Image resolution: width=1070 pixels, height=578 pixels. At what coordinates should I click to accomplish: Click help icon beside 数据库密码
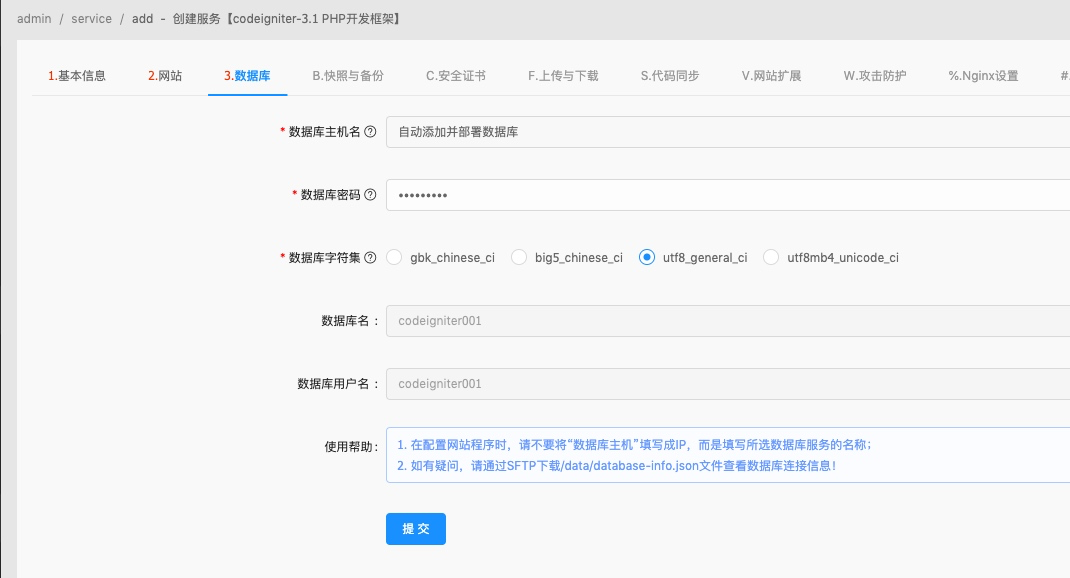[370, 194]
